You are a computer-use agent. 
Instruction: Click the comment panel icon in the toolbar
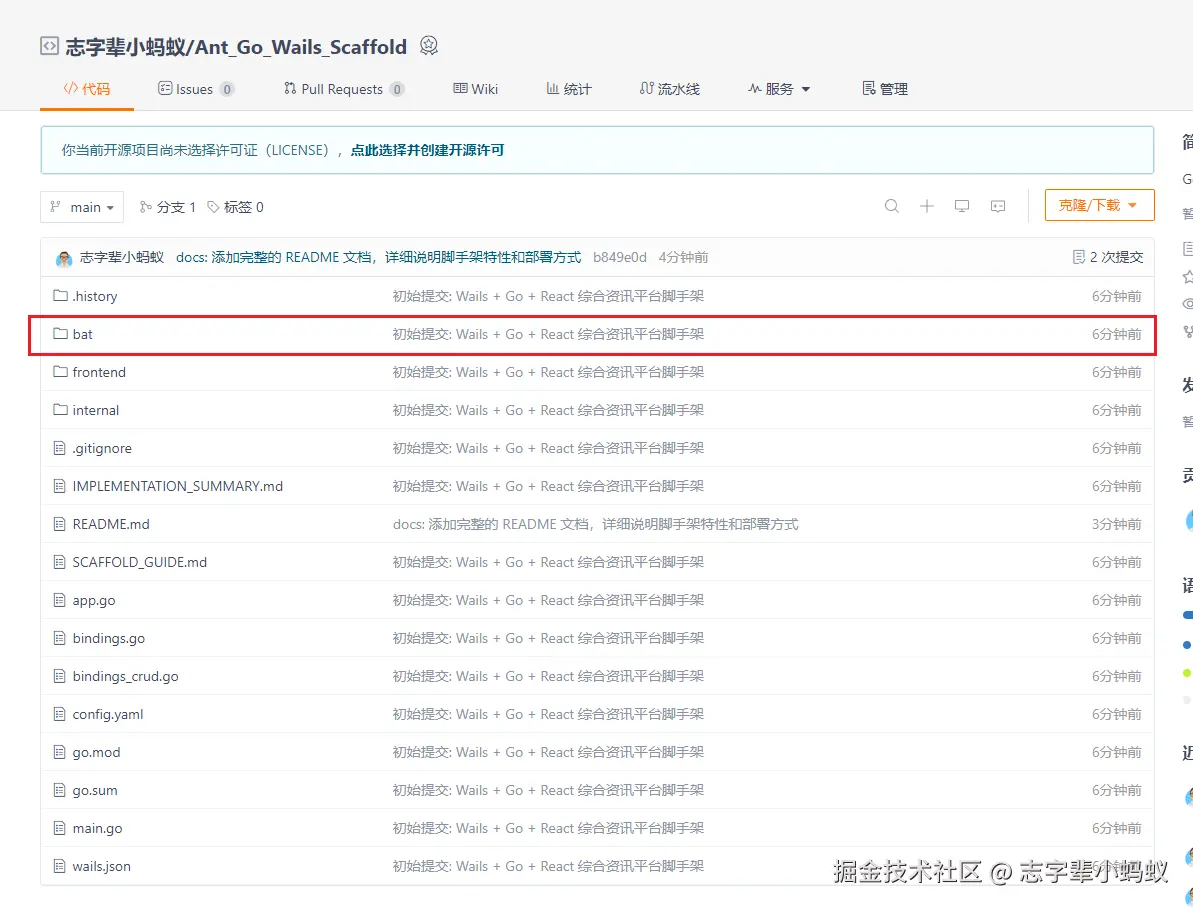pyautogui.click(x=998, y=206)
